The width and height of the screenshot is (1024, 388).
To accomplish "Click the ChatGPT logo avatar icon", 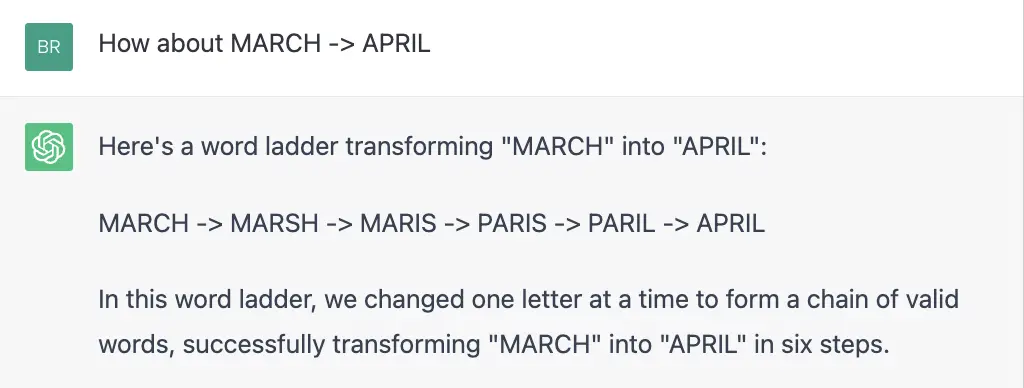I will [x=49, y=147].
